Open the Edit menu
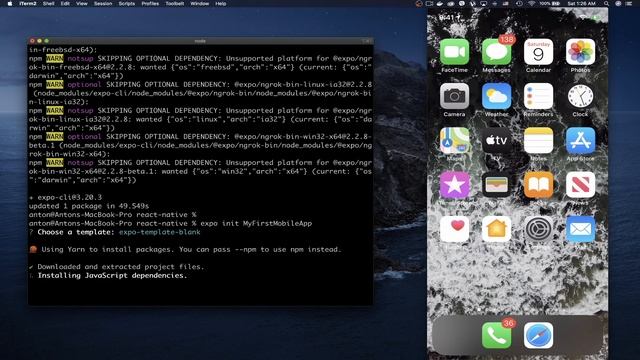The image size is (640, 360). click(65, 3)
